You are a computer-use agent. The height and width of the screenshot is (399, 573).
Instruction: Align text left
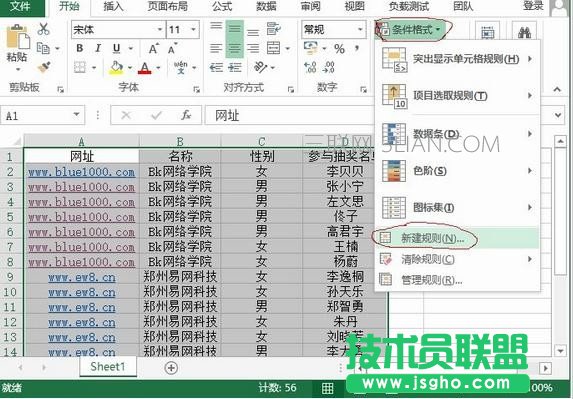[216, 48]
